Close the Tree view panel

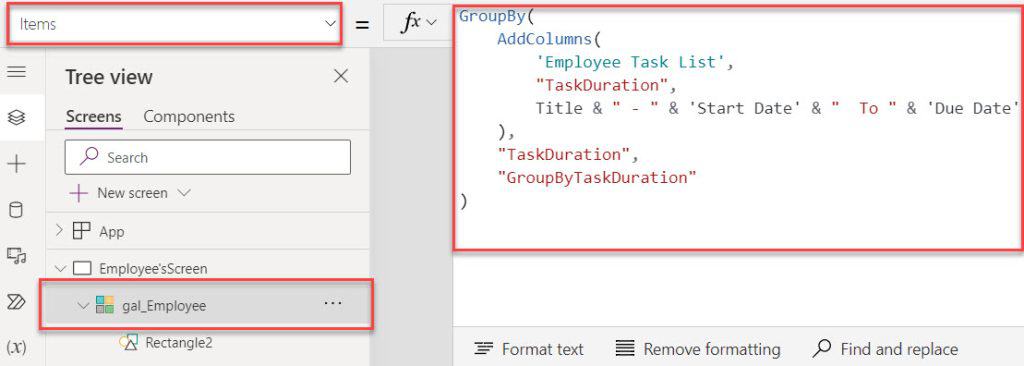click(341, 76)
